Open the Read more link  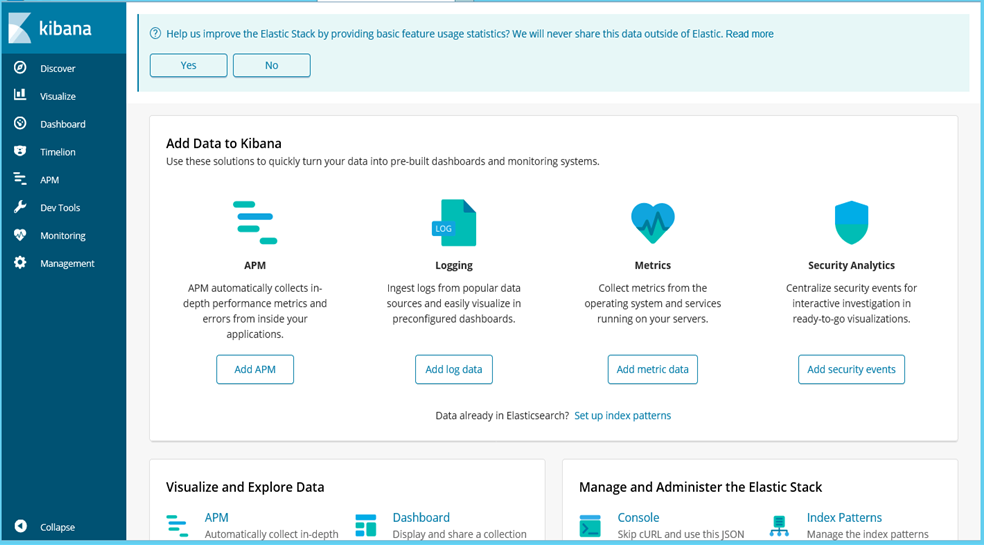(749, 34)
